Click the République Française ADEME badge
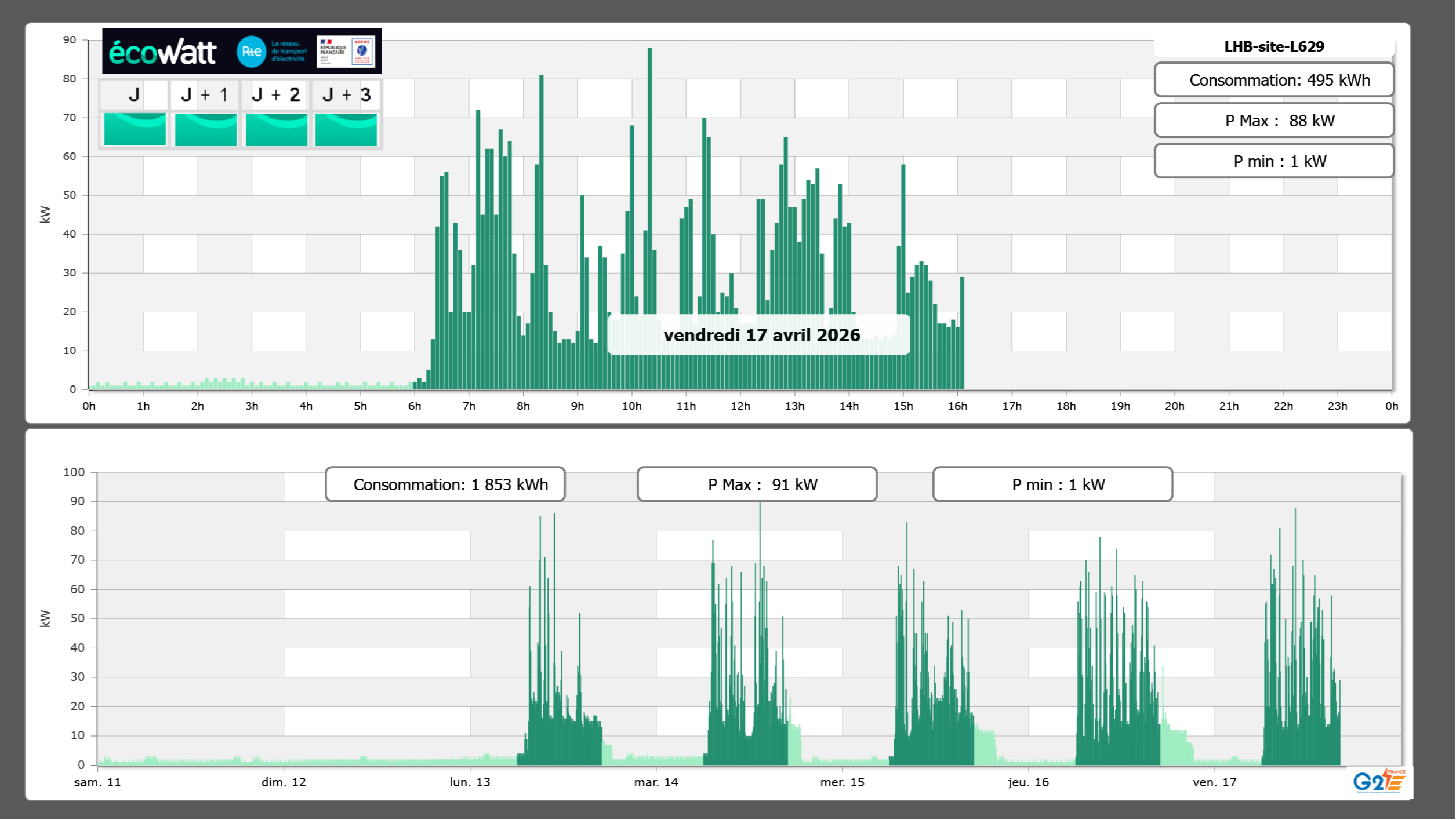 pos(346,52)
